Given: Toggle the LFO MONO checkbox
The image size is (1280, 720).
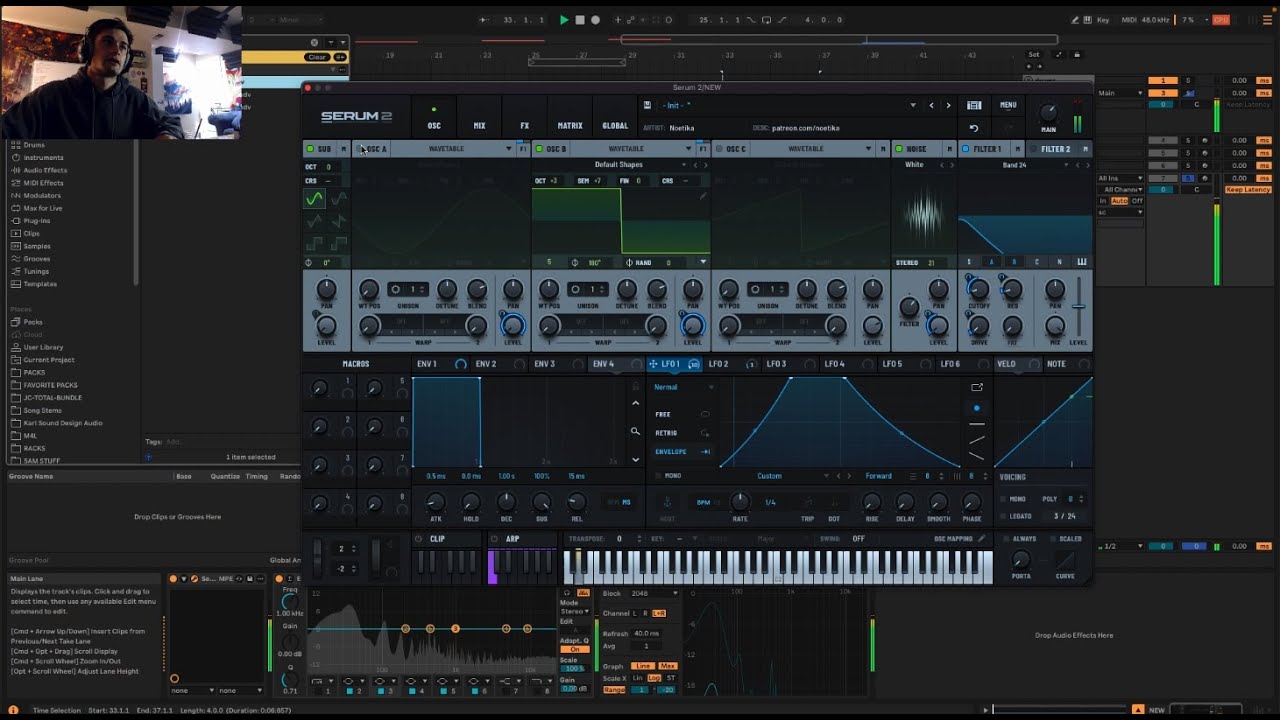Looking at the screenshot, I should (x=659, y=476).
